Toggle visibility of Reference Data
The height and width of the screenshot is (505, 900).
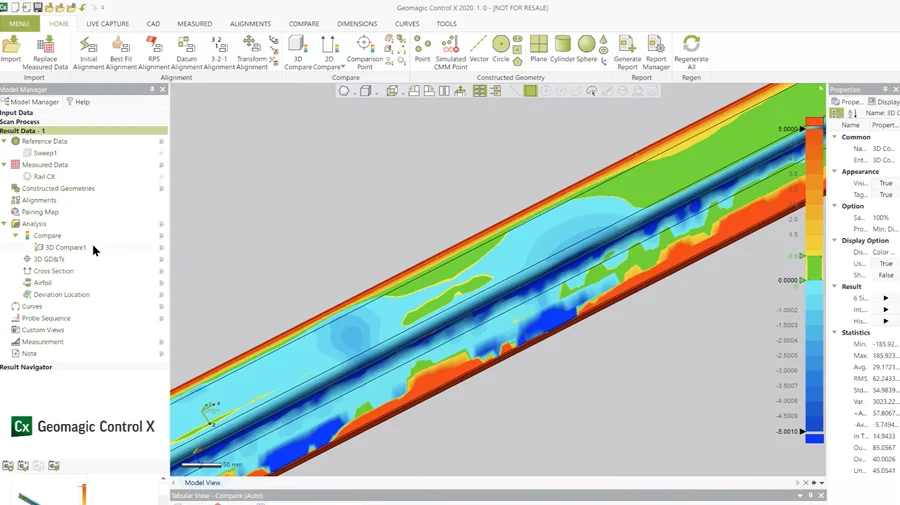tap(161, 142)
